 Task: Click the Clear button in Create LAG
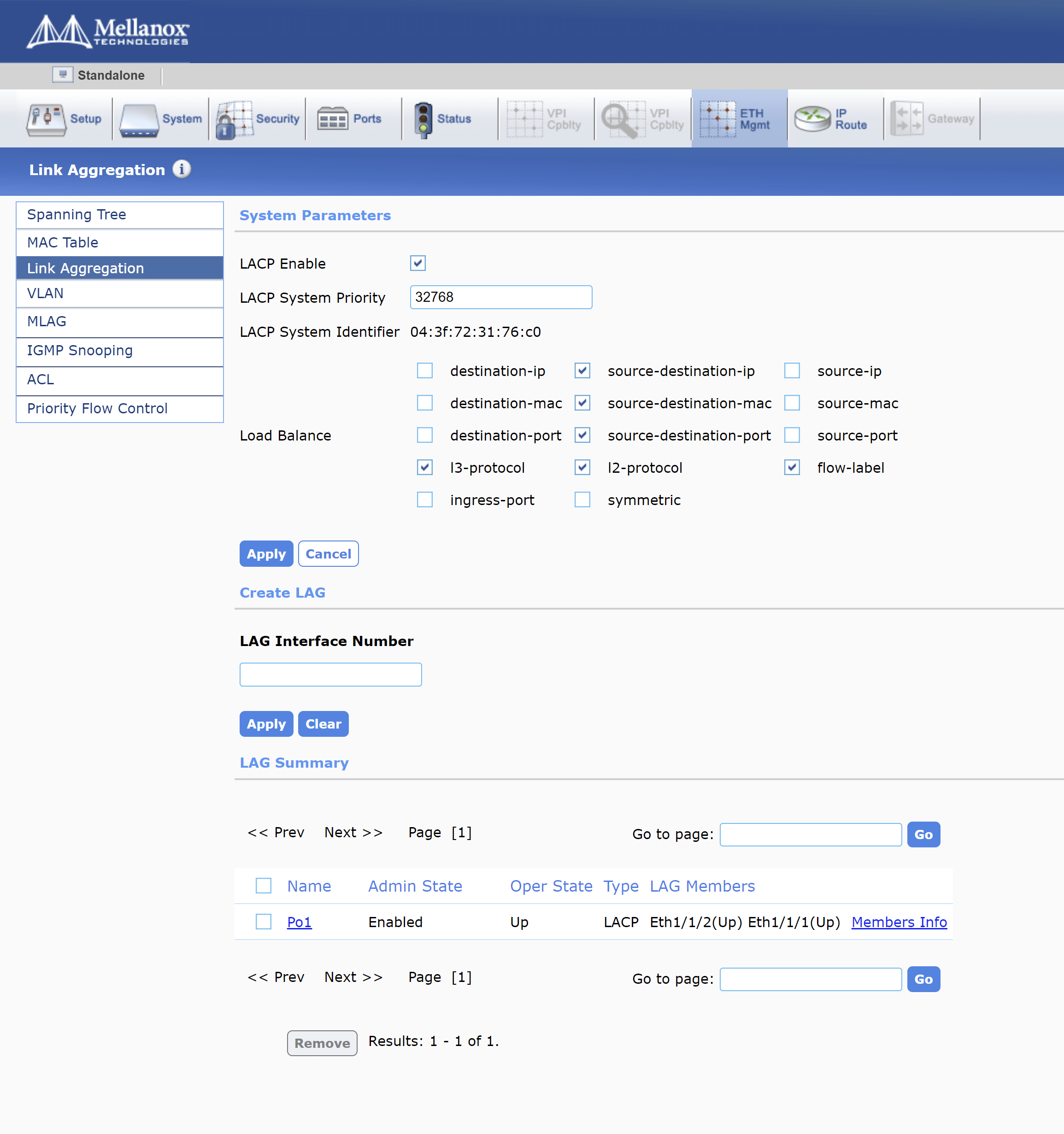point(323,724)
